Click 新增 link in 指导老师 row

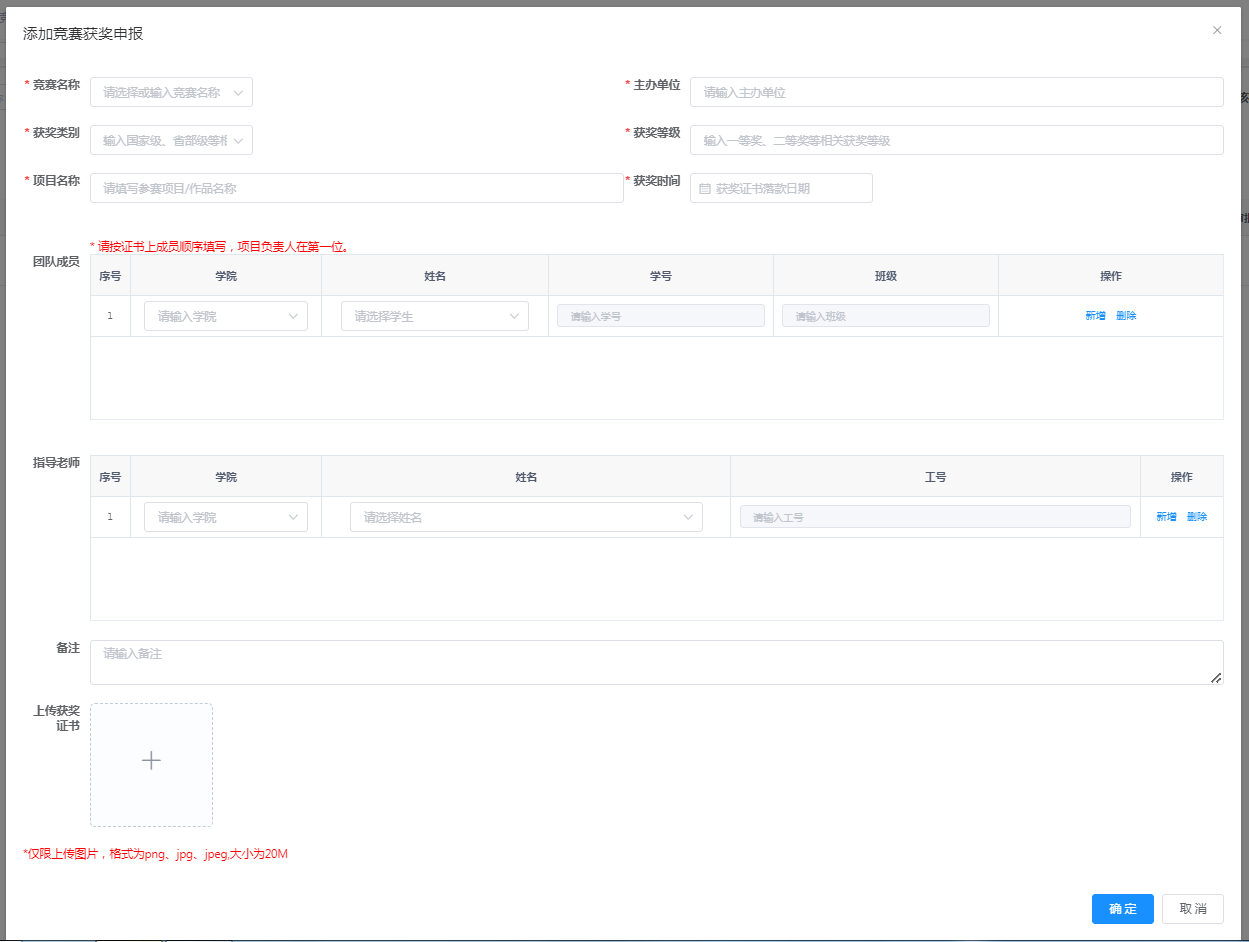tap(1166, 517)
